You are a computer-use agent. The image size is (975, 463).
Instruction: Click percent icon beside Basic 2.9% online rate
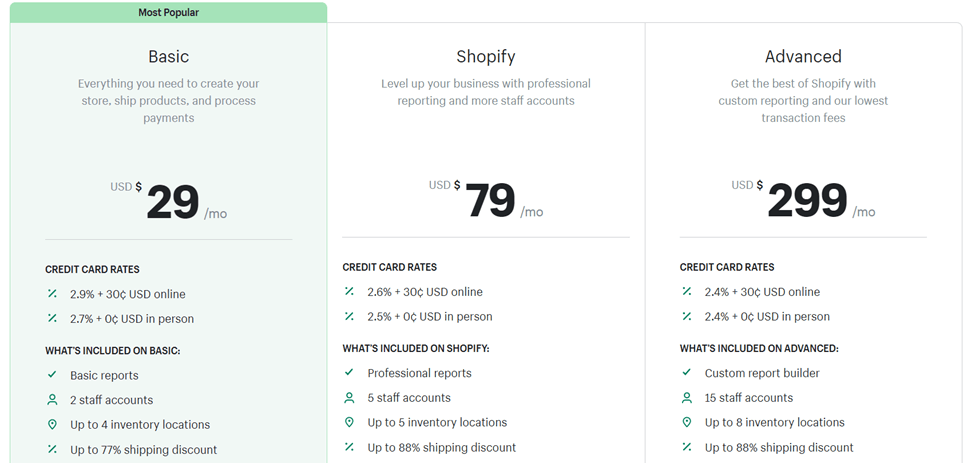52,294
